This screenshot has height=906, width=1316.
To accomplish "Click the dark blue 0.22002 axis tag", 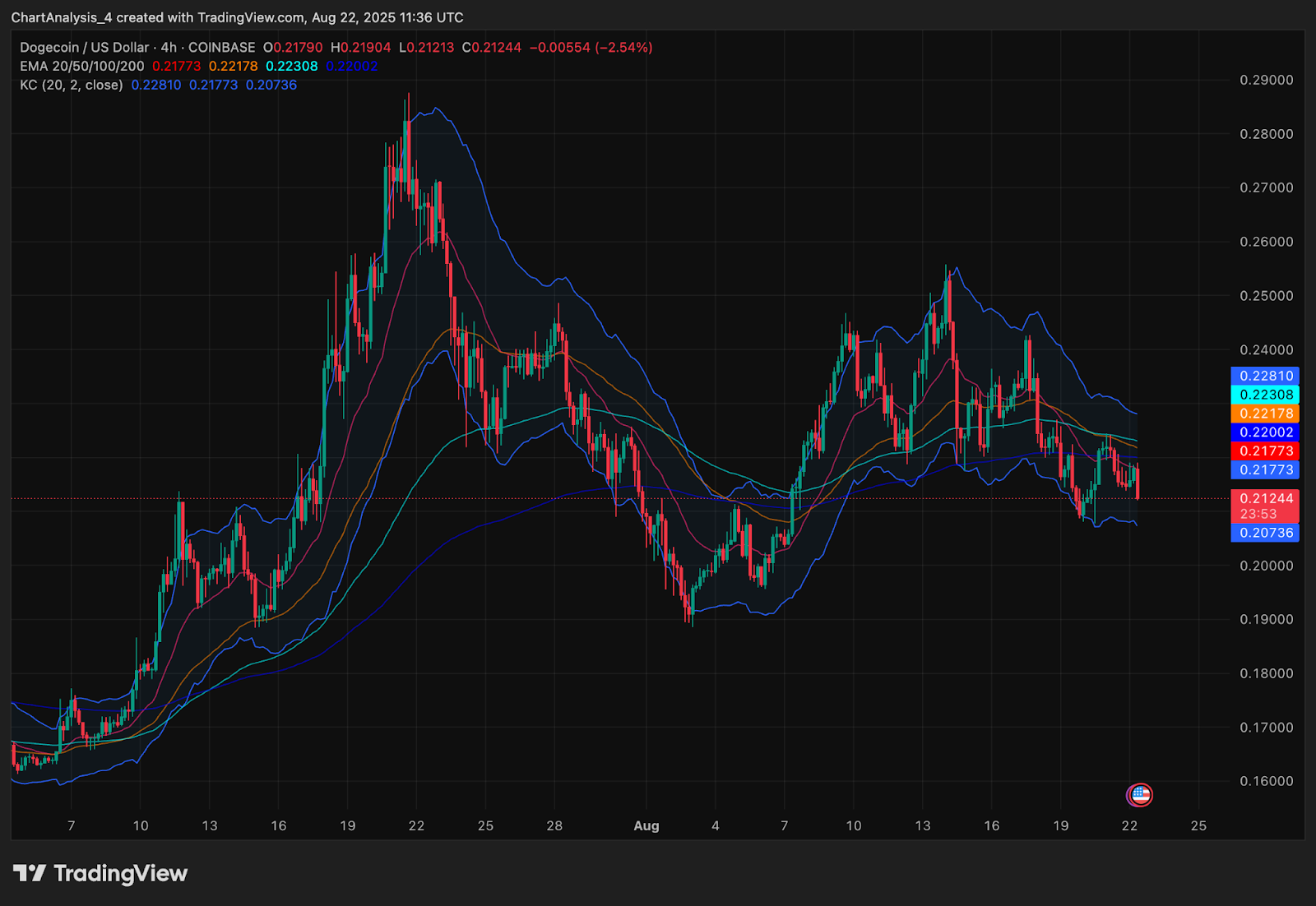I will coord(1265,432).
